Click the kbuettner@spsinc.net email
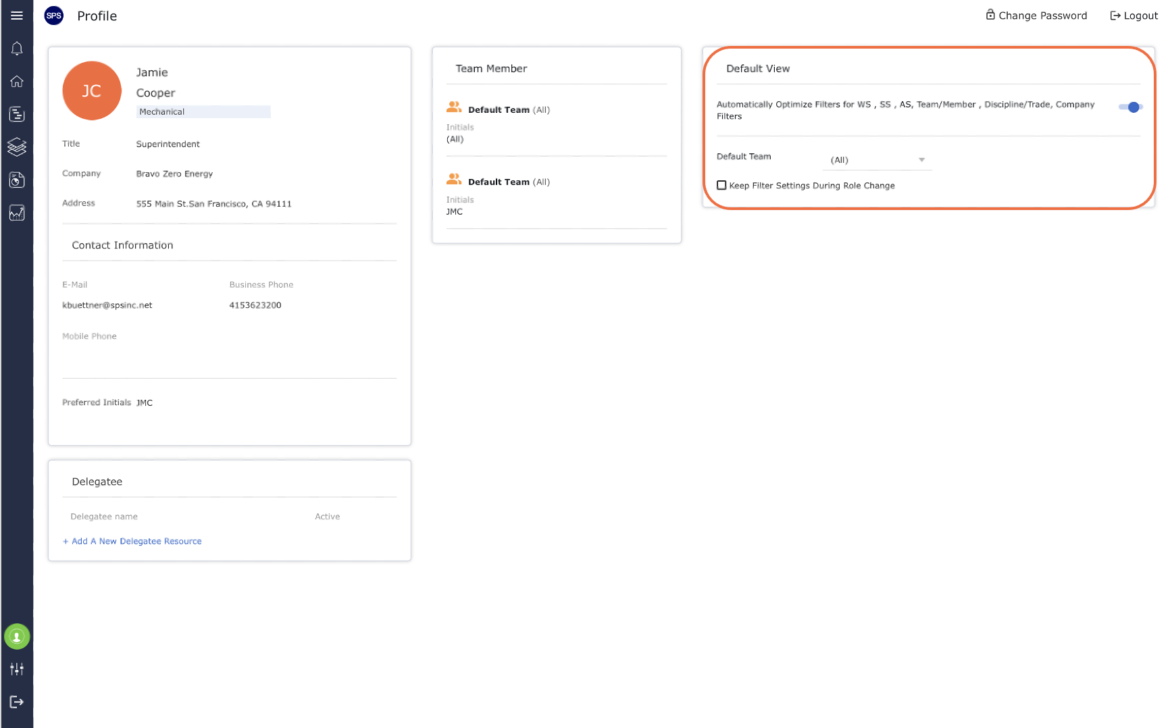The height and width of the screenshot is (728, 1170). pyautogui.click(x=107, y=305)
